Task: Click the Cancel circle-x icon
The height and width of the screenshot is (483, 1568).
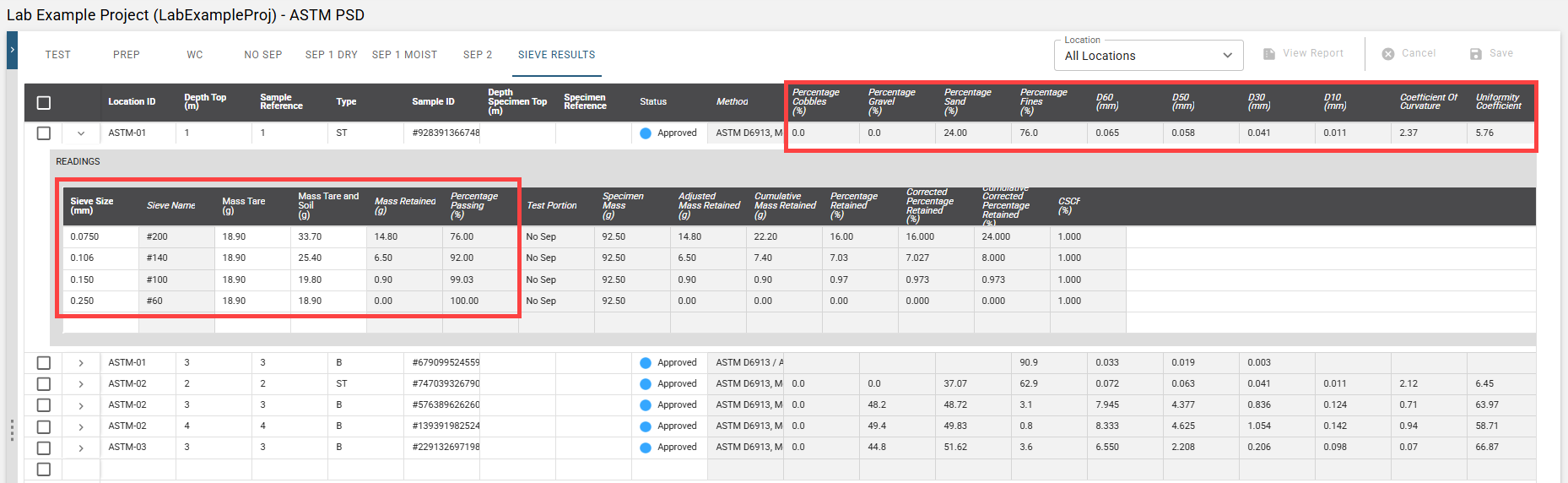Action: pyautogui.click(x=1387, y=54)
